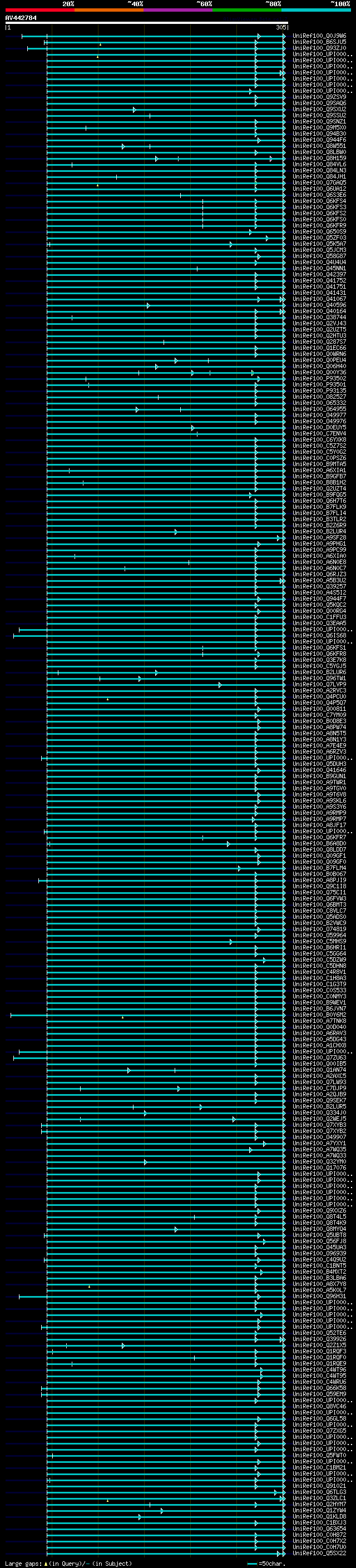Select the UniRef100_Q9M5X0 label
356x1568 pixels.
coord(319,128)
